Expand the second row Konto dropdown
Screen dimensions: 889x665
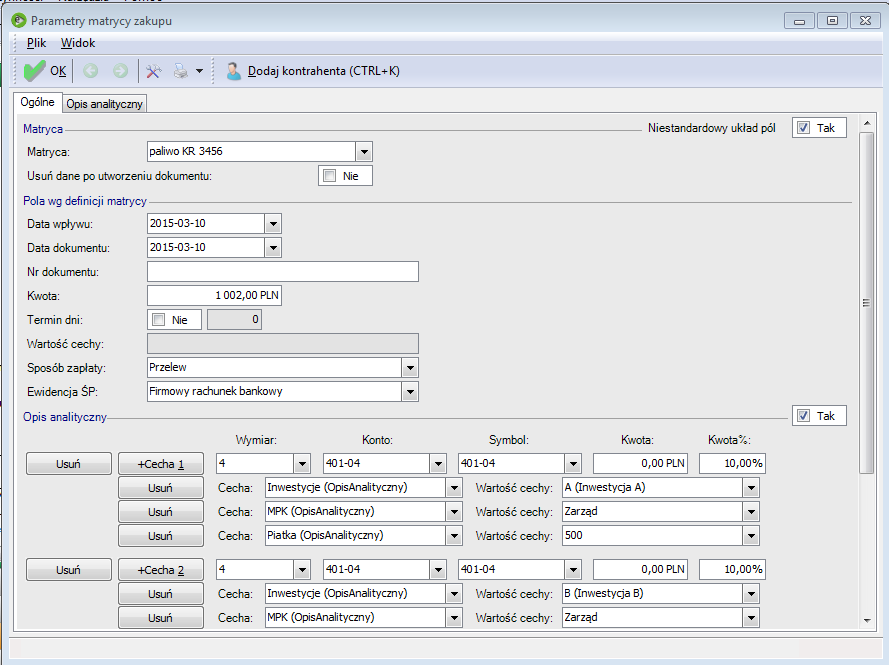pyautogui.click(x=438, y=569)
